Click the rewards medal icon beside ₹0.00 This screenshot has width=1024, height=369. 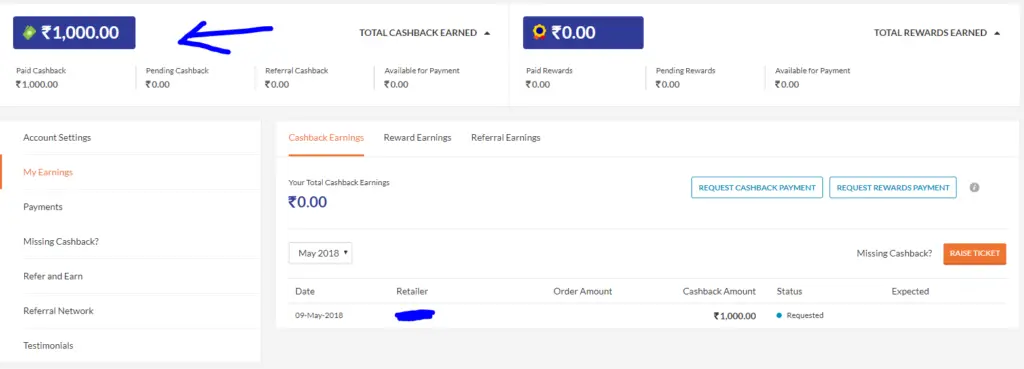[539, 33]
